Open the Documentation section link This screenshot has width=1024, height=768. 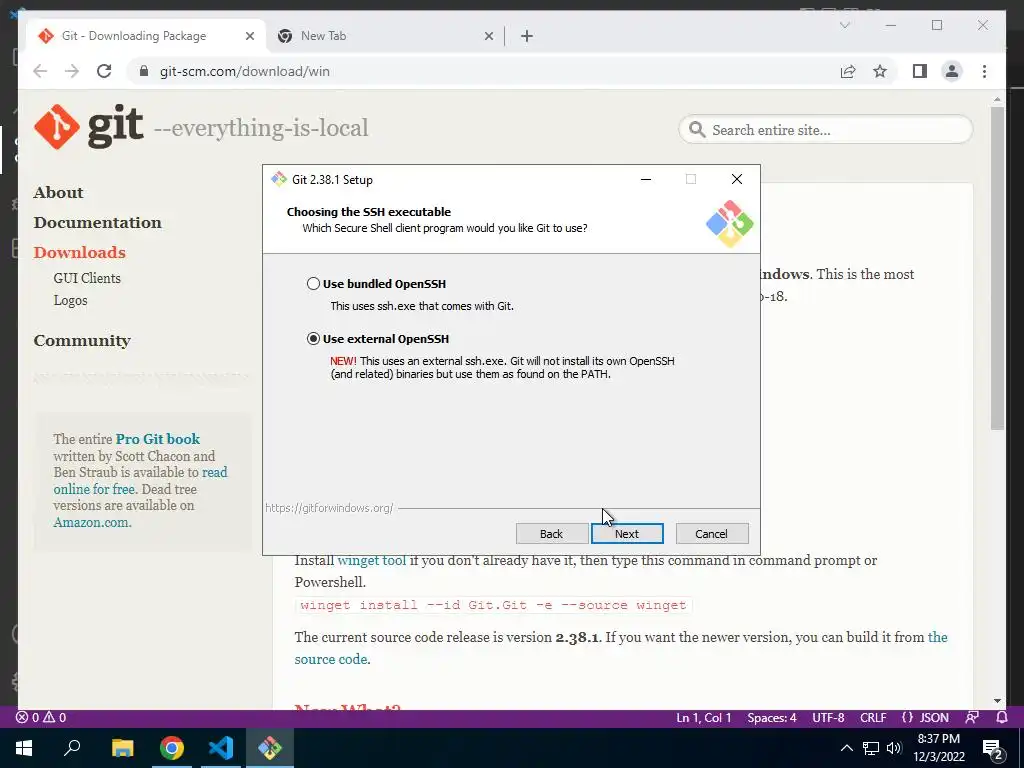[x=97, y=223]
